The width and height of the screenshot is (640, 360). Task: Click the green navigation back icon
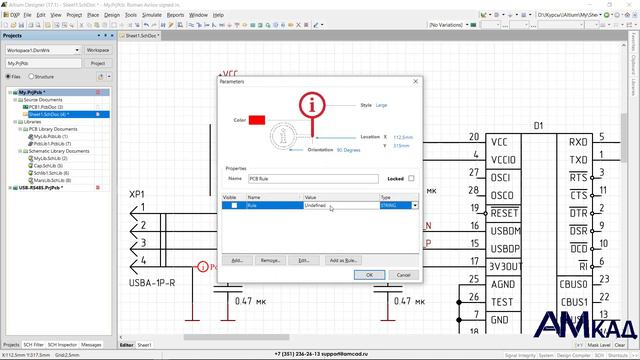(607, 15)
